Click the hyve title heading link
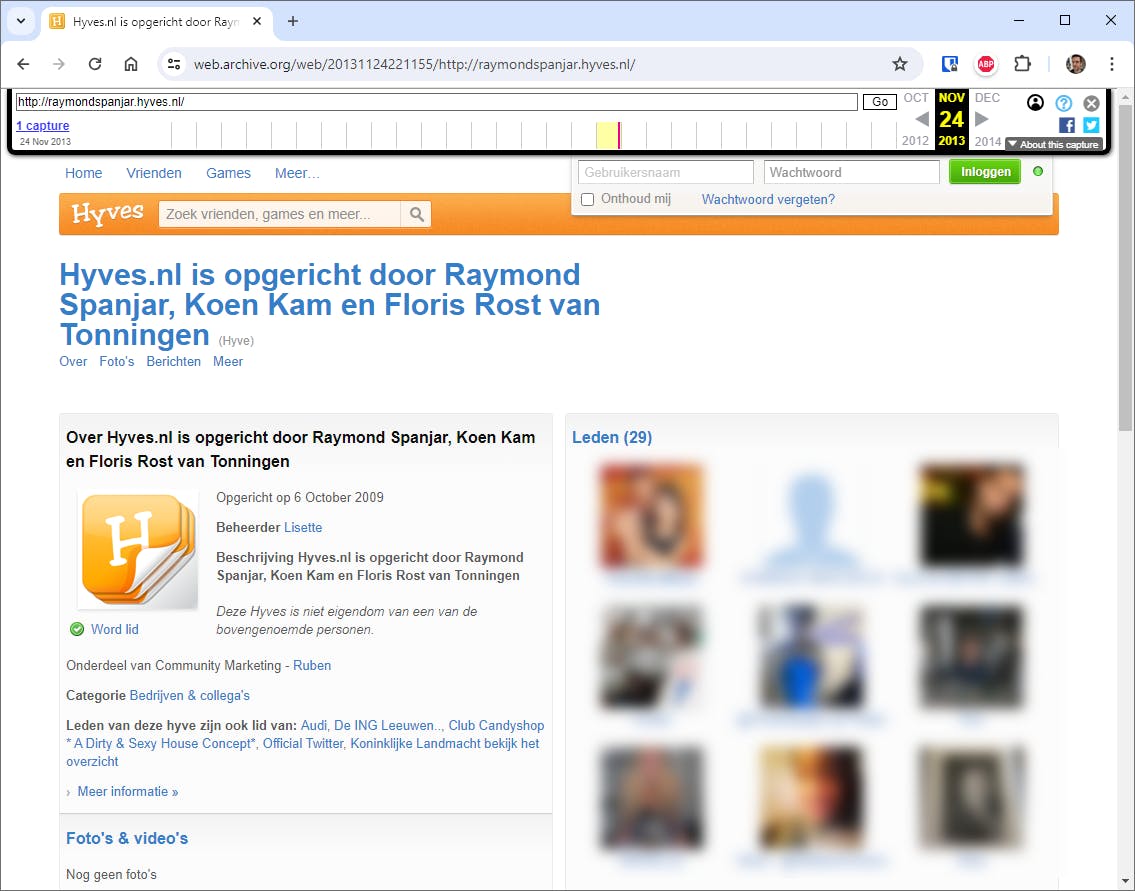This screenshot has height=891, width=1135. point(329,305)
